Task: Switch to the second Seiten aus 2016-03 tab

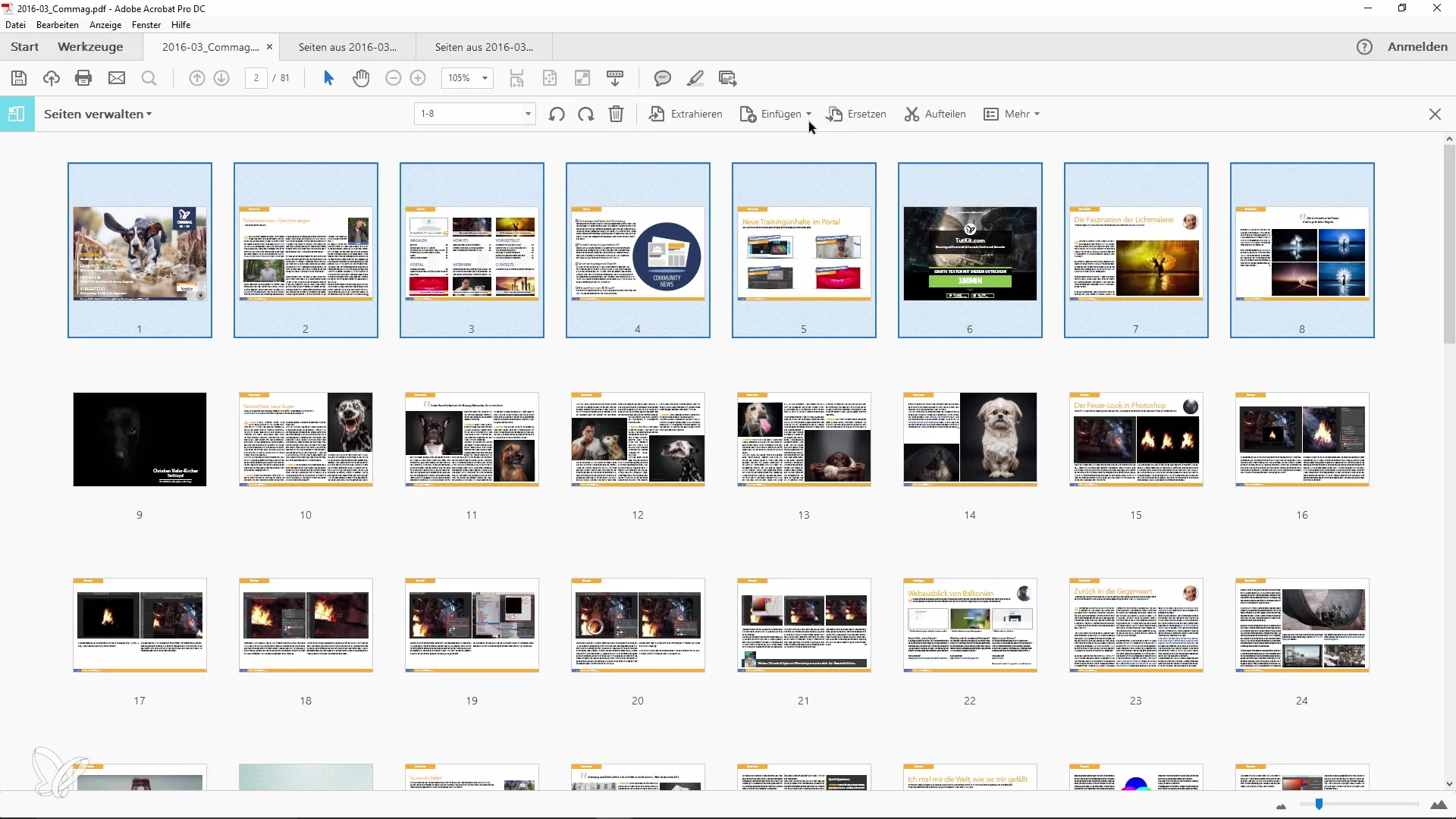Action: 484,47
